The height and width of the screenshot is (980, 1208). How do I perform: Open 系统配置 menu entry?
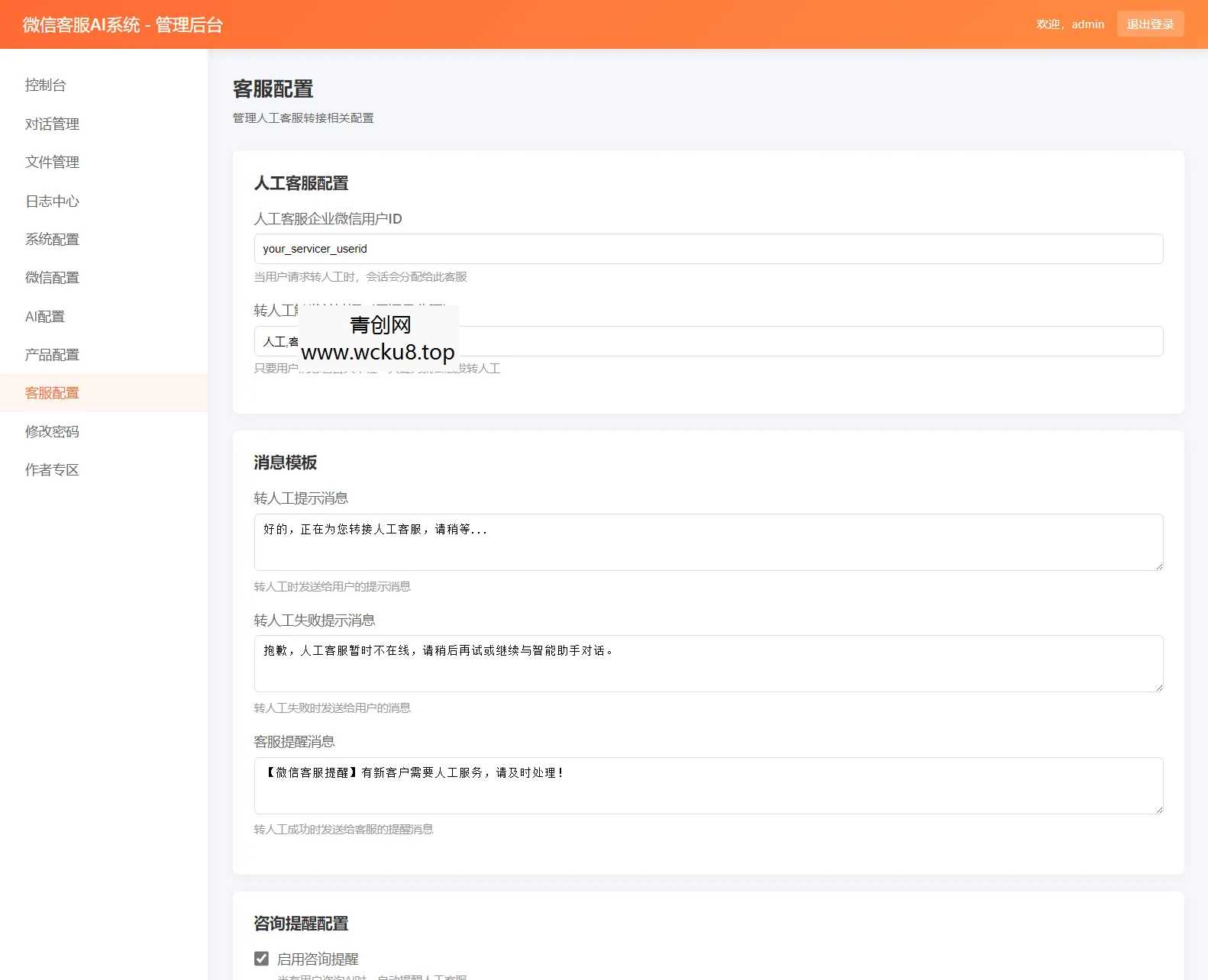(104, 239)
